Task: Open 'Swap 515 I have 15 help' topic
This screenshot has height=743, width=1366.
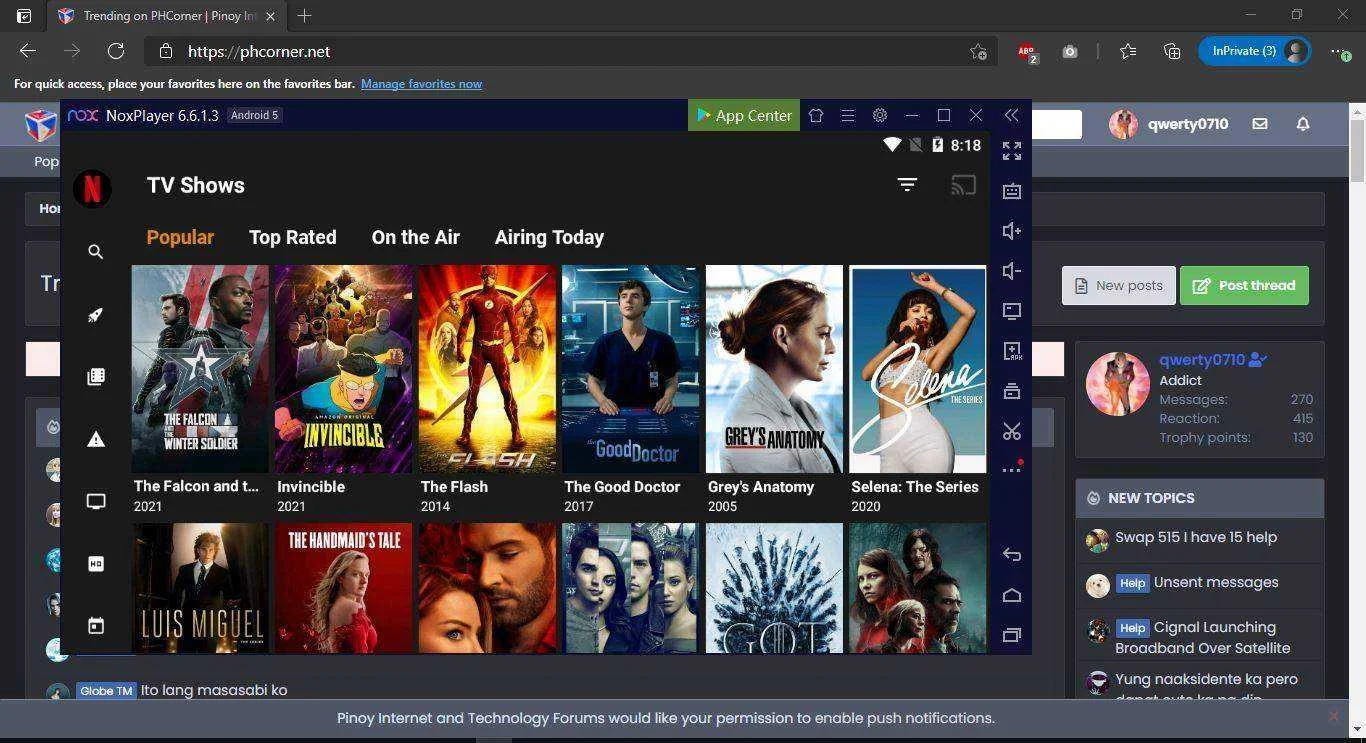Action: coord(1196,537)
